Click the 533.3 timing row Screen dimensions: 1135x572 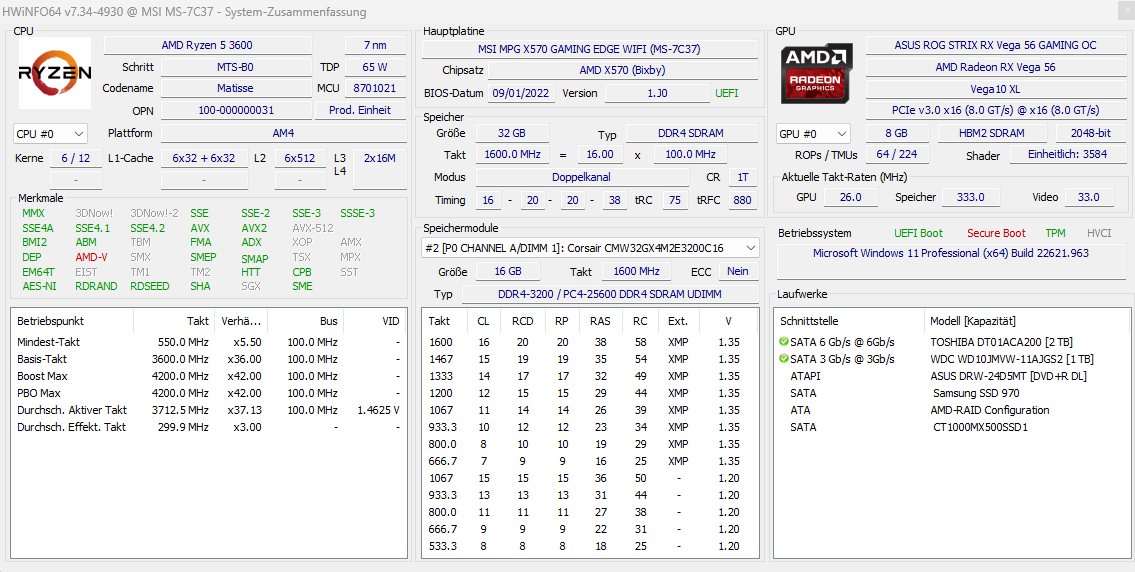[x=590, y=546]
